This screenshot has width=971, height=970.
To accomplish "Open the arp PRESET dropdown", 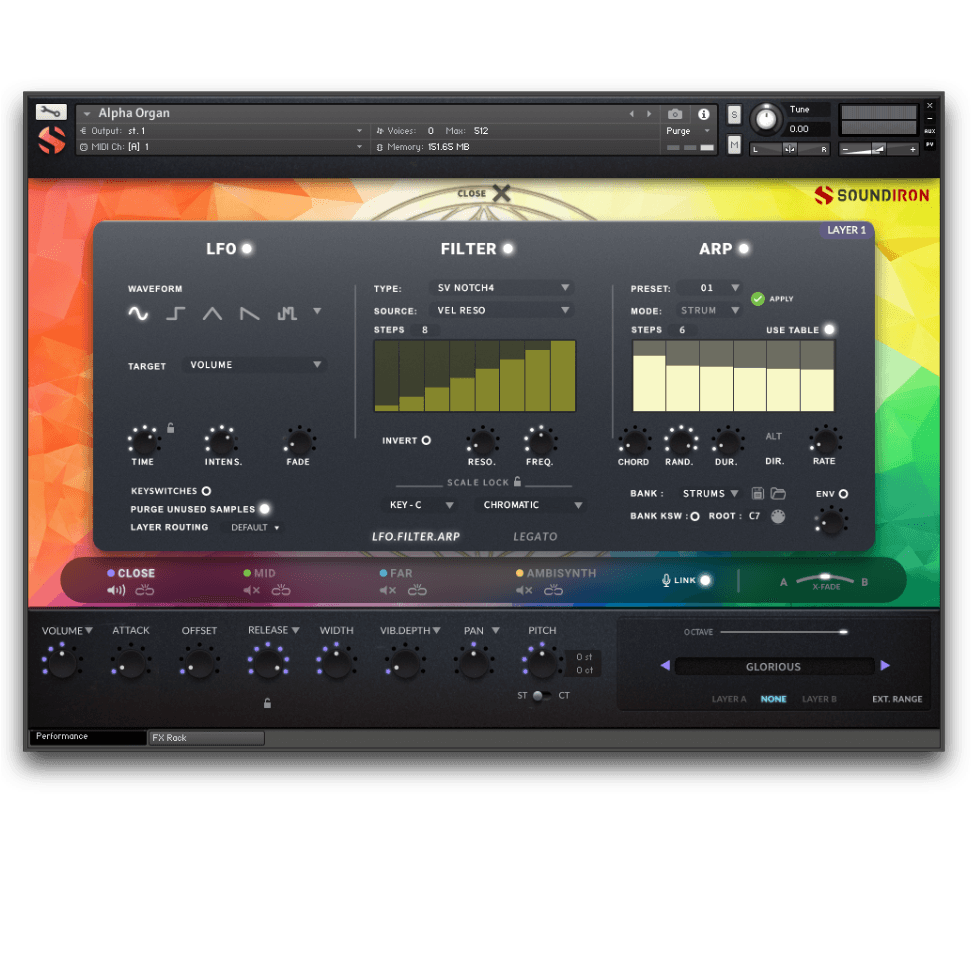I will (x=709, y=288).
